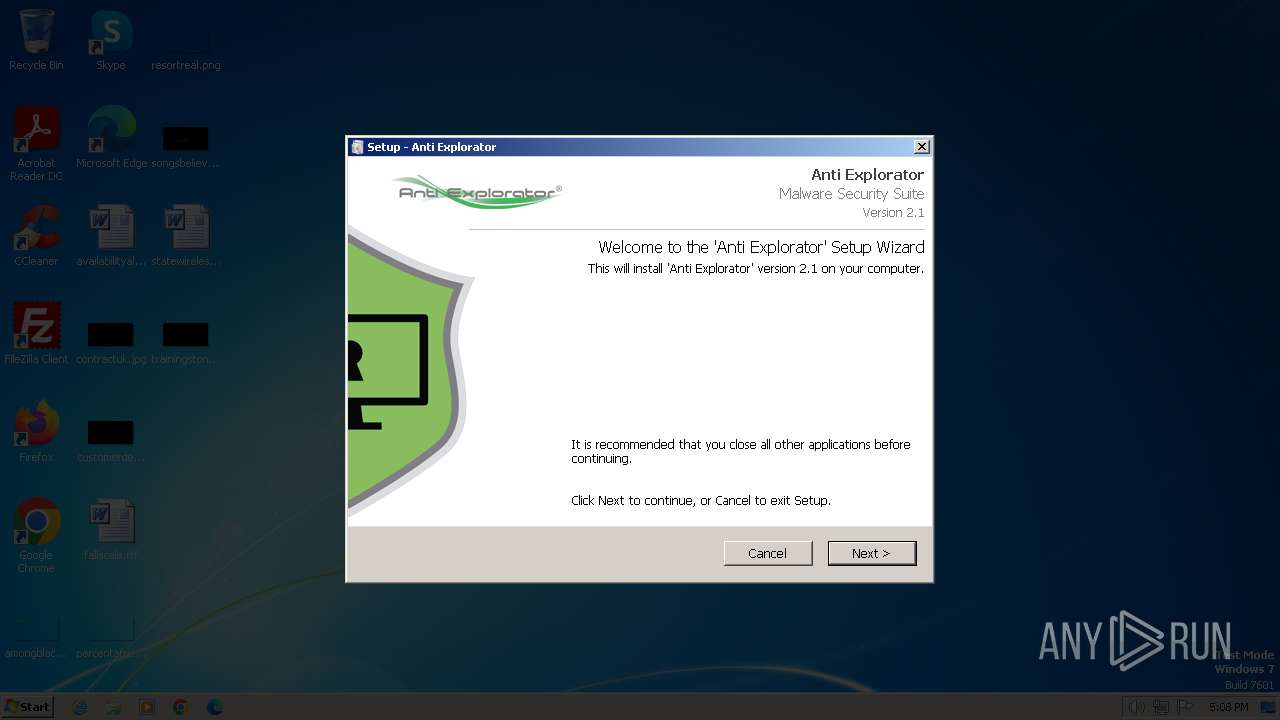Select the percentafter desktop file
The width and height of the screenshot is (1280, 720).
click(x=111, y=638)
